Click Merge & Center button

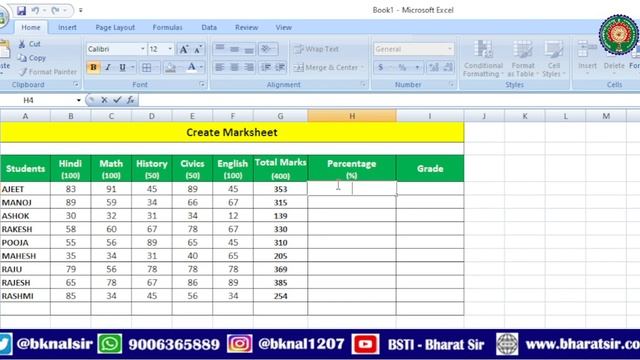coord(326,67)
